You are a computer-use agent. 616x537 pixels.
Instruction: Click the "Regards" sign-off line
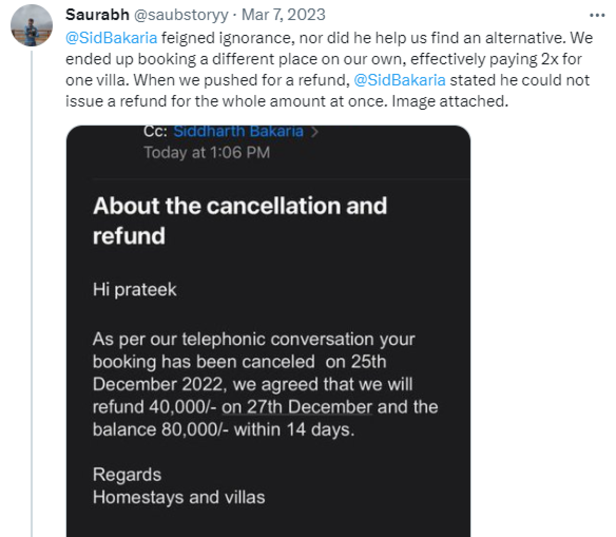(127, 474)
